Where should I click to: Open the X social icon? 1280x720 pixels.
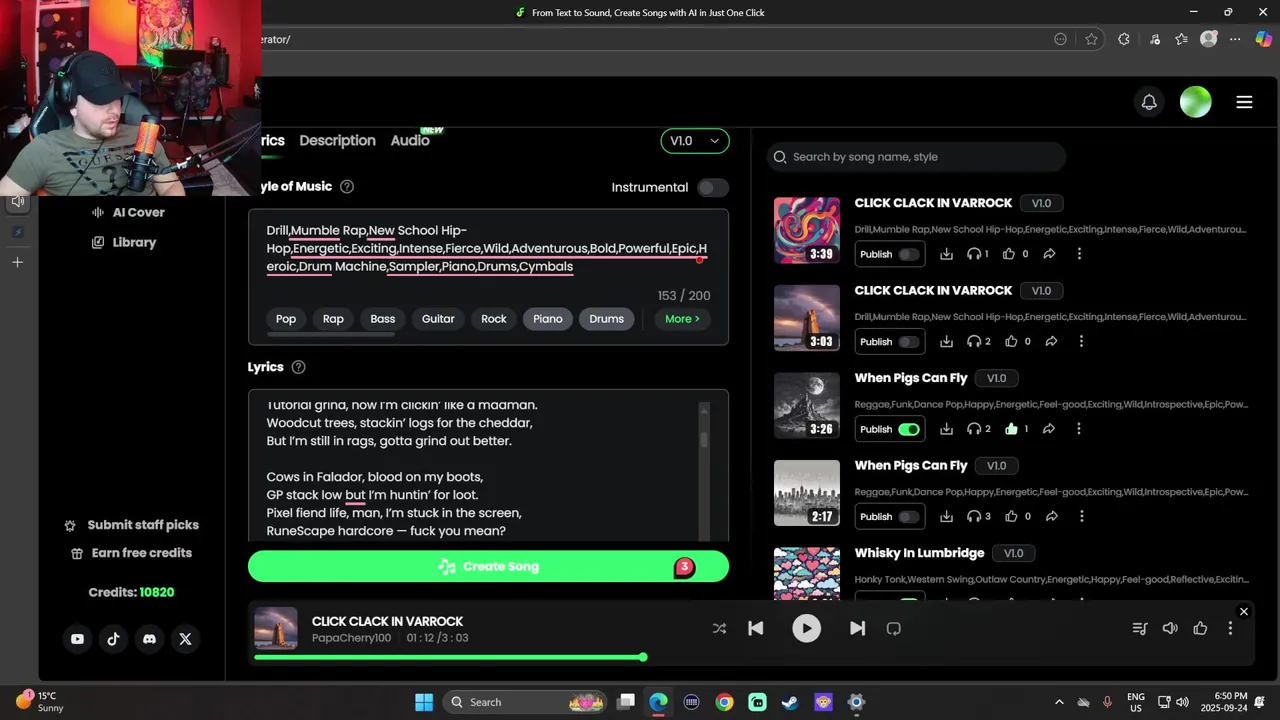click(x=185, y=639)
